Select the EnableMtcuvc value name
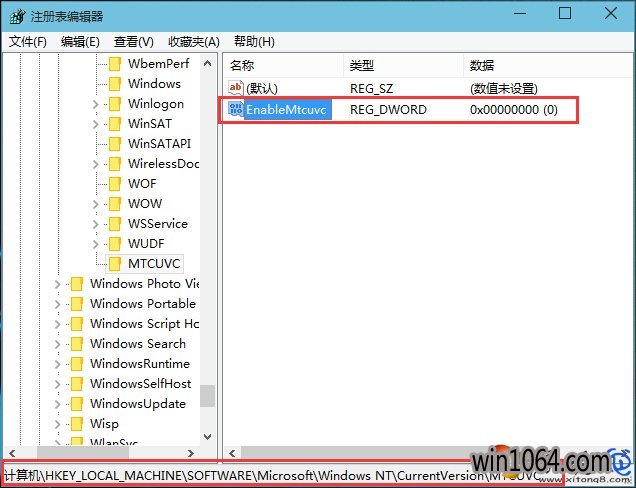This screenshot has width=636, height=488. click(x=286, y=110)
